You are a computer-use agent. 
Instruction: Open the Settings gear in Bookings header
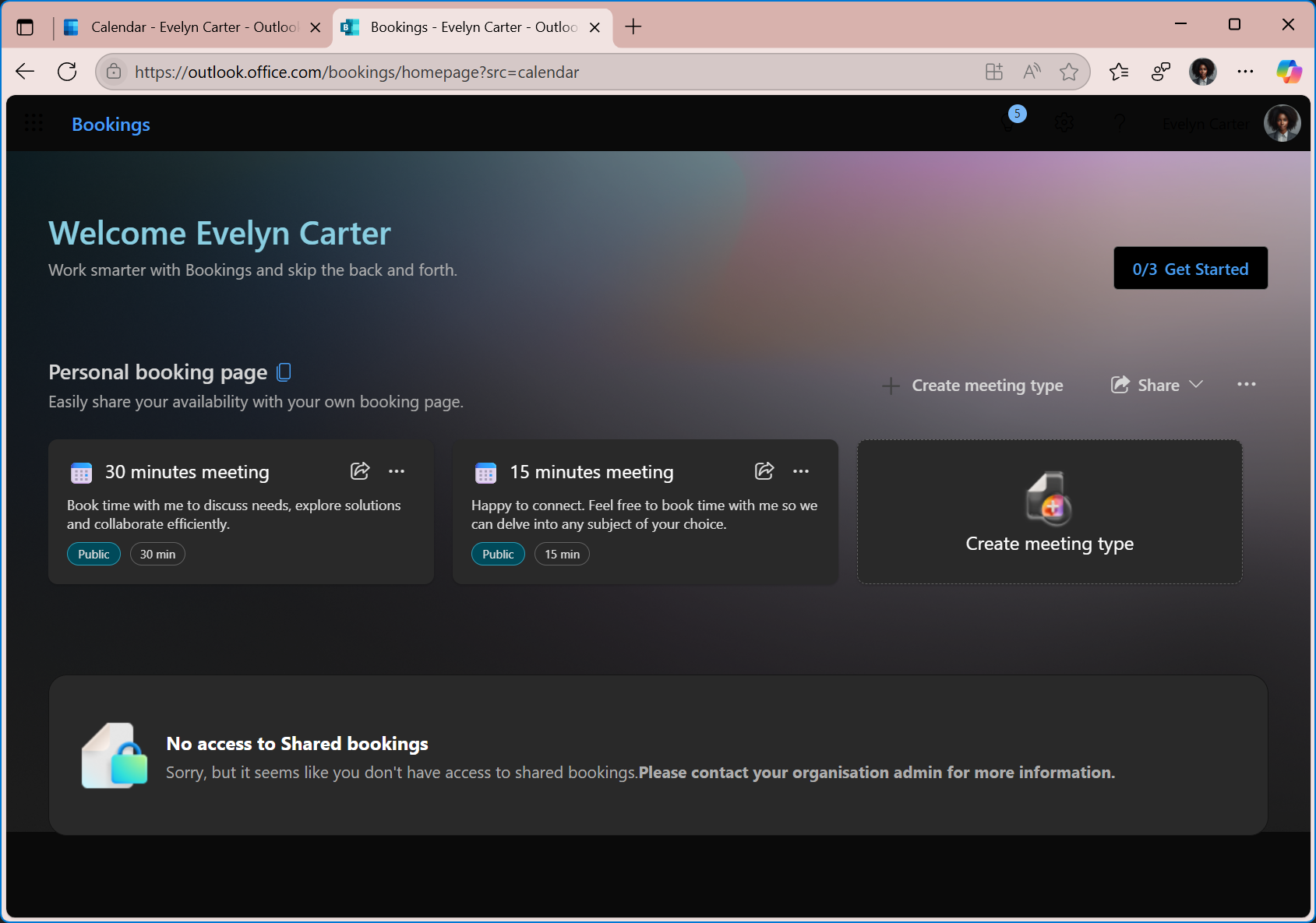click(x=1064, y=122)
